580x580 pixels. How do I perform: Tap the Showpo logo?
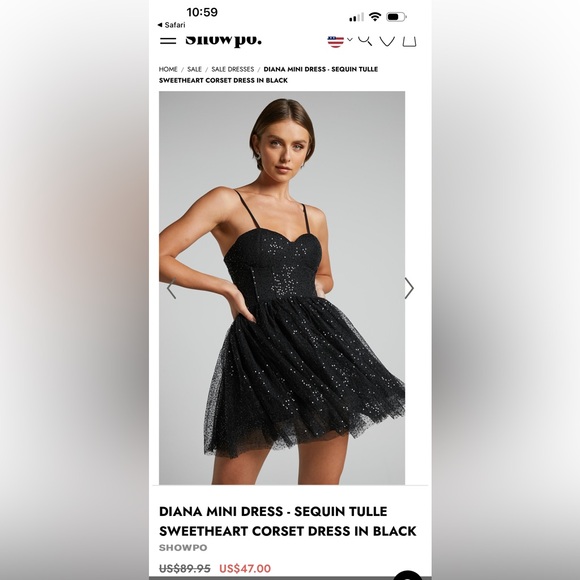click(223, 41)
